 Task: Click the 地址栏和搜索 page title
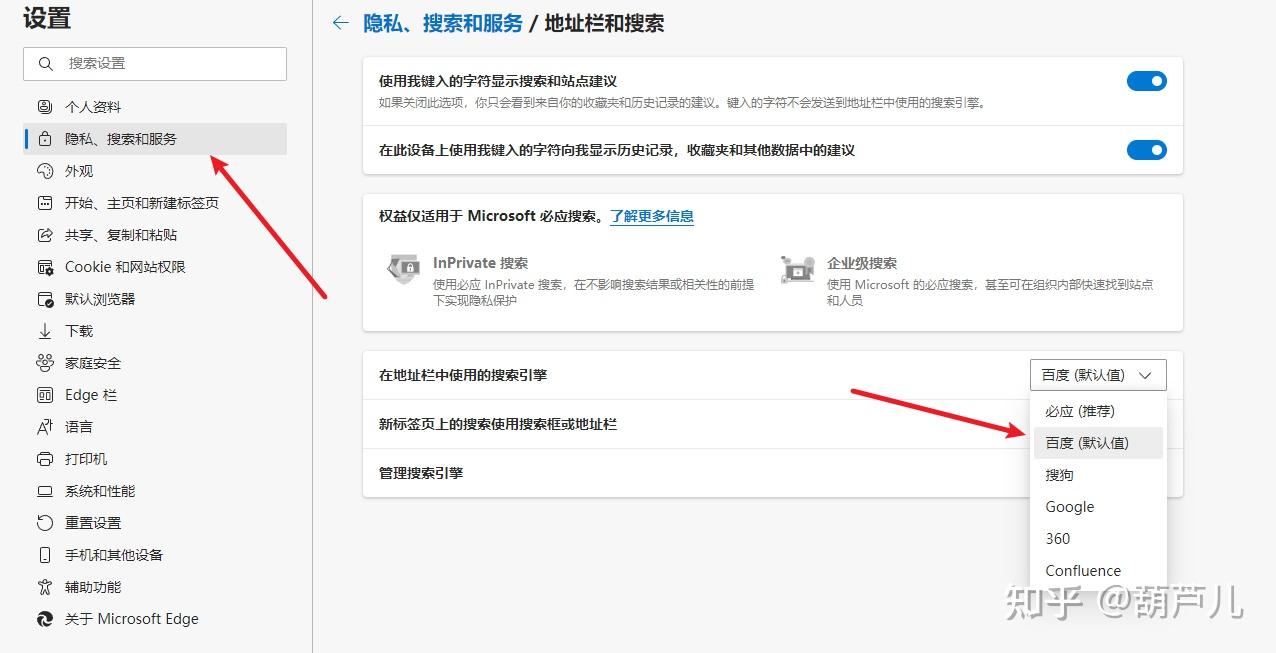click(x=604, y=23)
